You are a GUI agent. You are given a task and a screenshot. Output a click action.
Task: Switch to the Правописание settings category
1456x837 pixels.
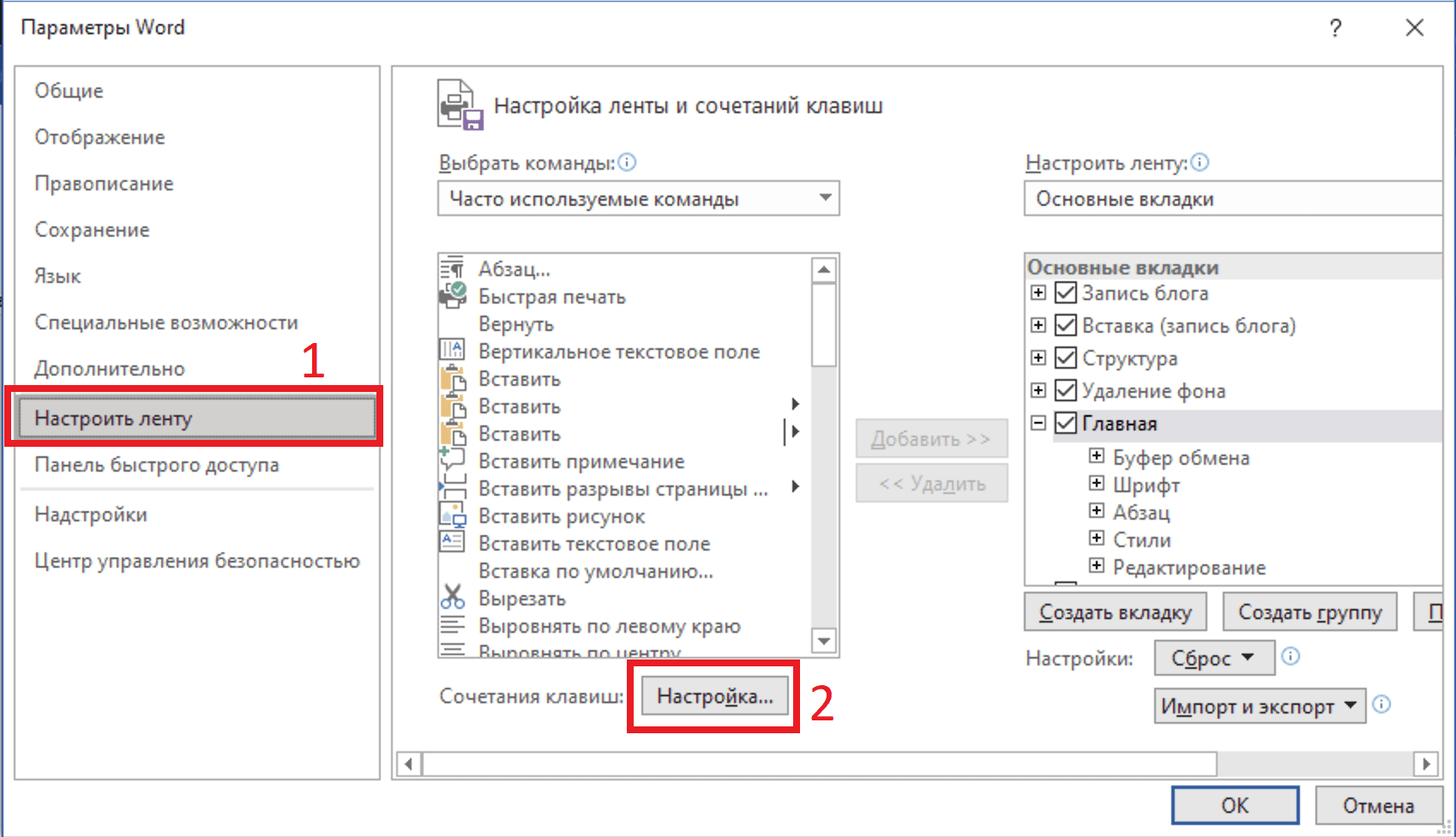click(104, 184)
